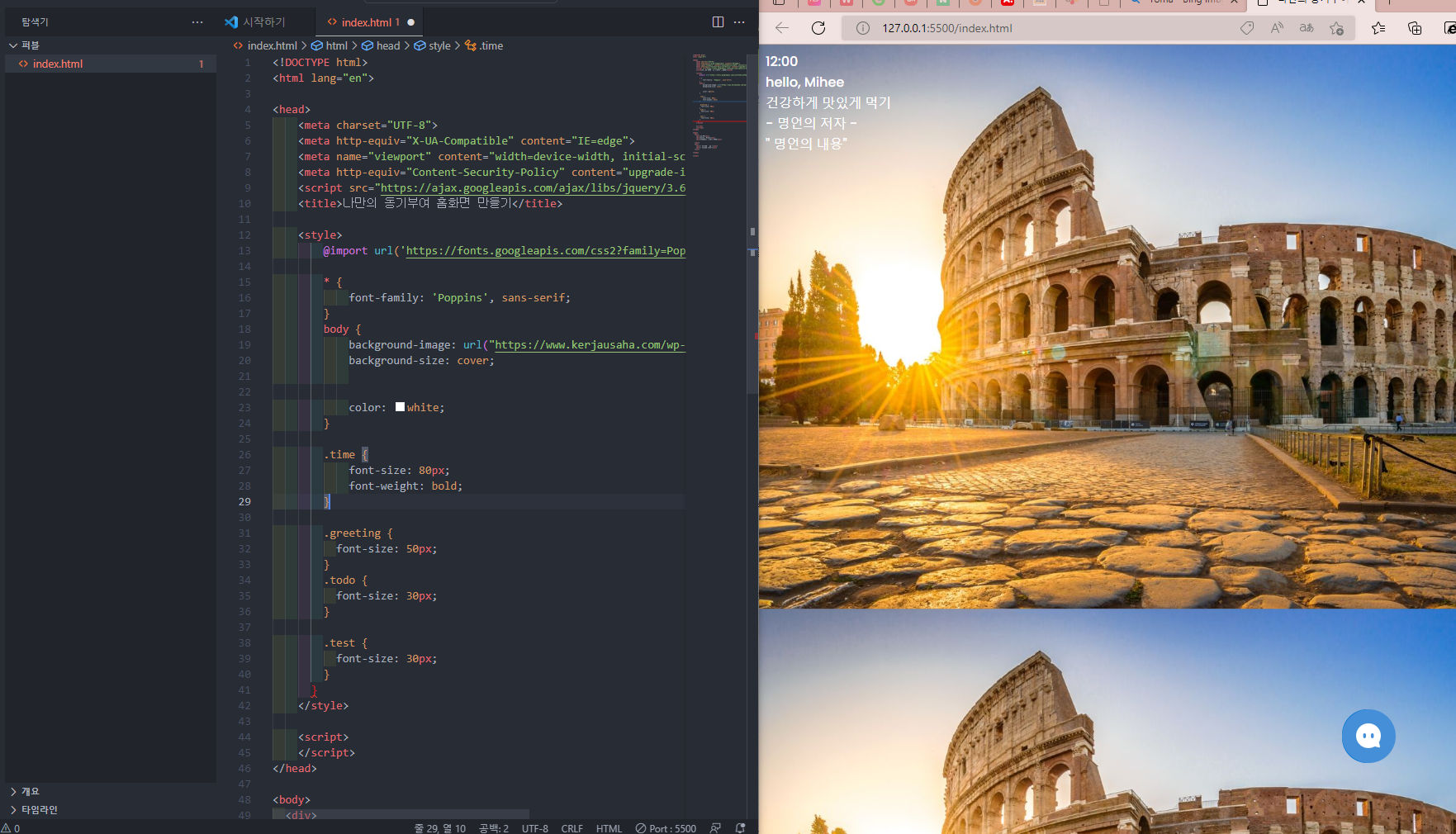Open translate page option in browser
The image size is (1456, 834).
click(1307, 28)
